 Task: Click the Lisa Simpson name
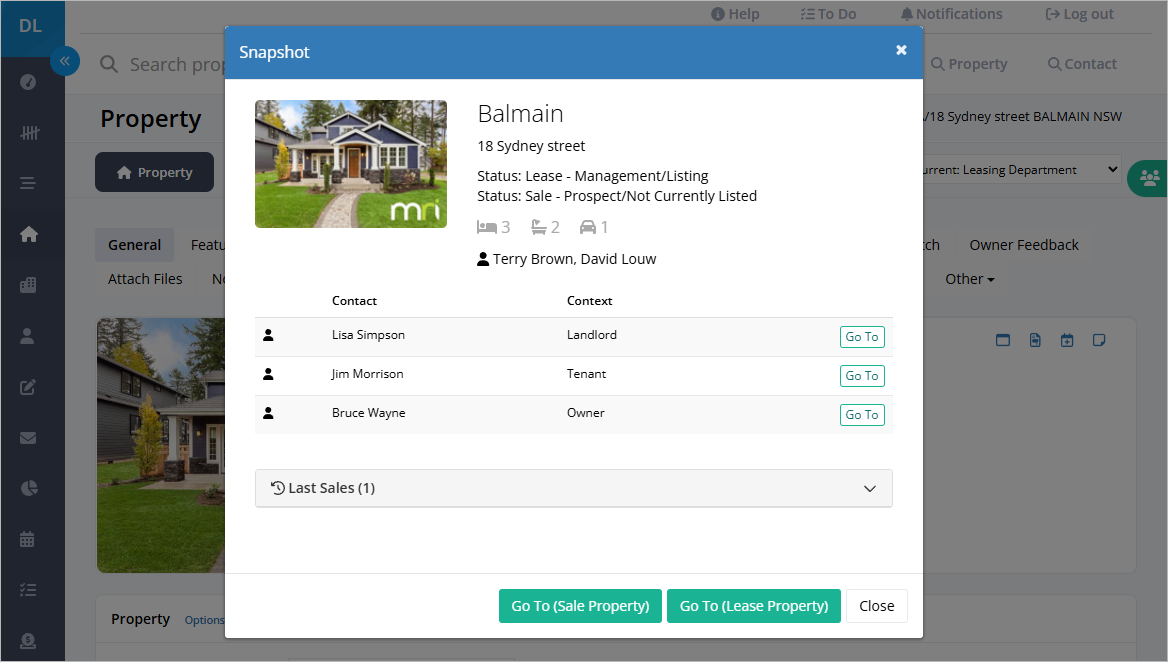click(x=368, y=335)
